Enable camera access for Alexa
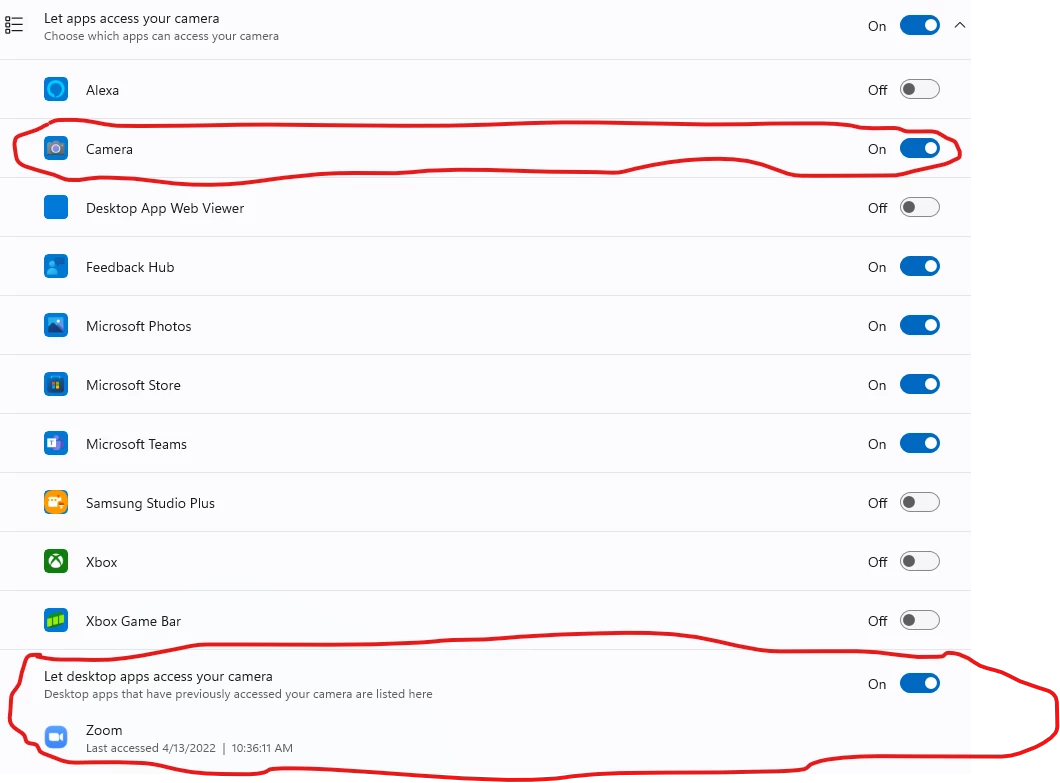The height and width of the screenshot is (783, 1060). 919,89
